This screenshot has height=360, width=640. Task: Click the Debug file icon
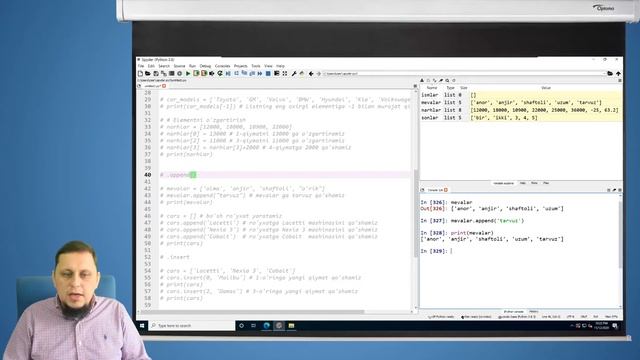coord(228,73)
